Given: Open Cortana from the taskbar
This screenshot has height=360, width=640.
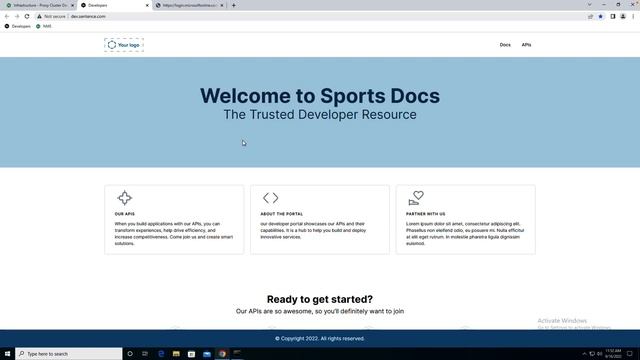Looking at the screenshot, I should pos(130,354).
